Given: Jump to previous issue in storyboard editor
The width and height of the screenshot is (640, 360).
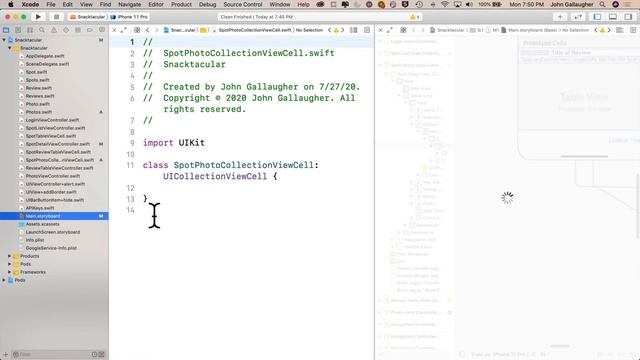Looking at the screenshot, I should [596, 30].
